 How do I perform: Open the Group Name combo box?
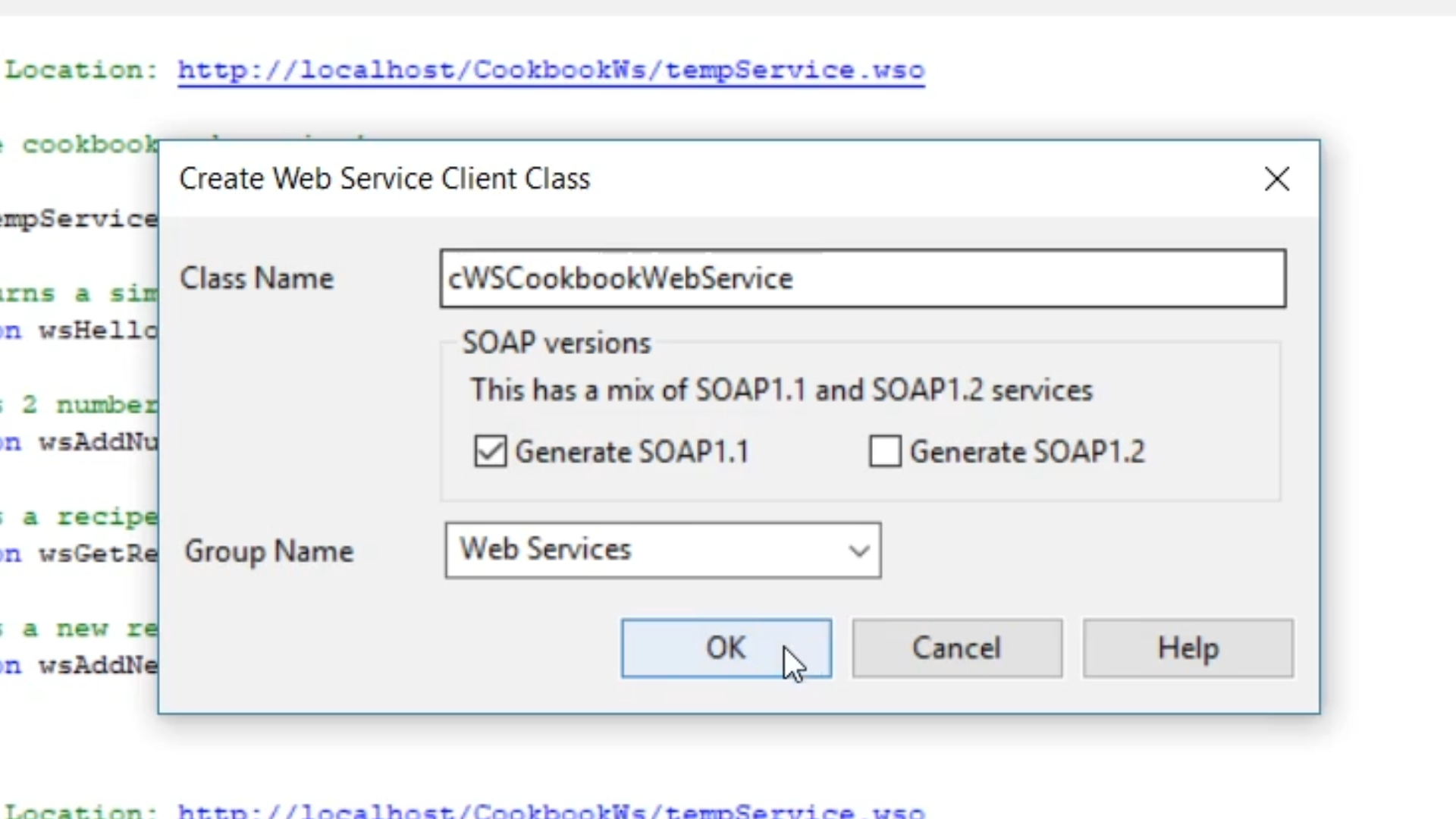[662, 550]
